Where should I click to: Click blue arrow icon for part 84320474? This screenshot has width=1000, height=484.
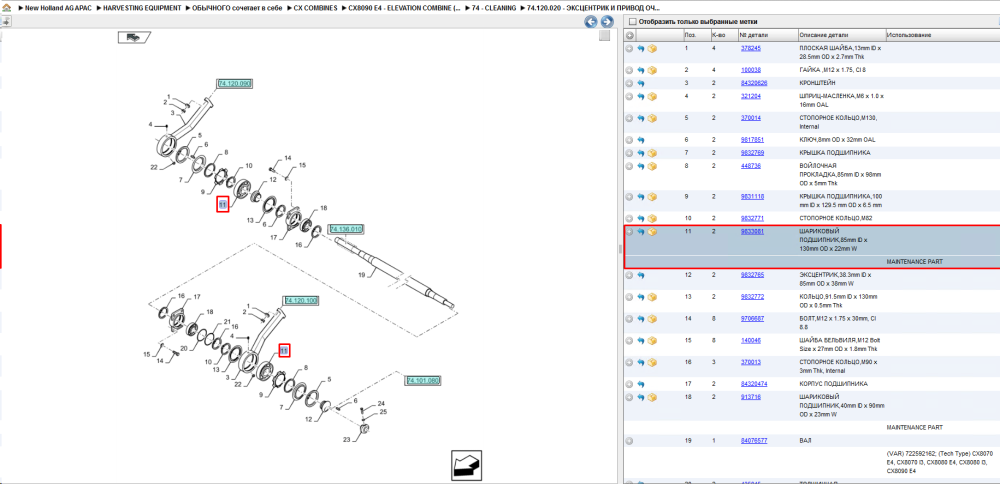coord(641,384)
